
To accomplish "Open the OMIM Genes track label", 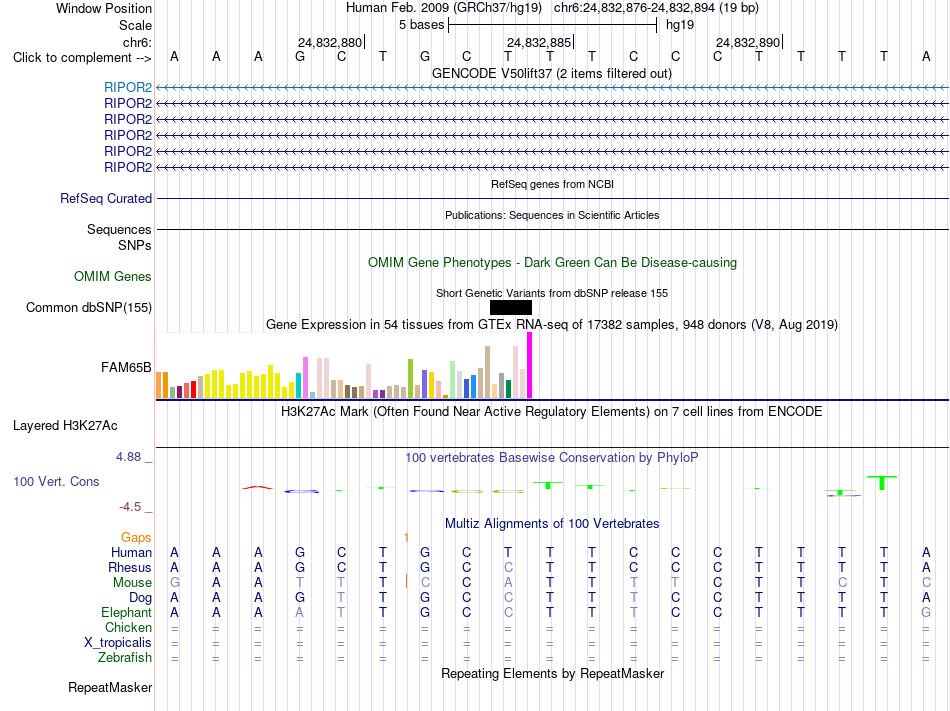I will (x=113, y=276).
